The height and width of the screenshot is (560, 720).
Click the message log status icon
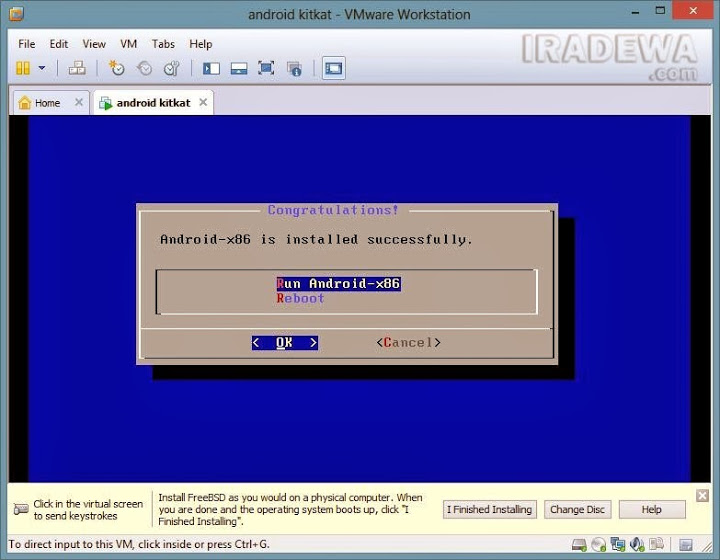686,545
